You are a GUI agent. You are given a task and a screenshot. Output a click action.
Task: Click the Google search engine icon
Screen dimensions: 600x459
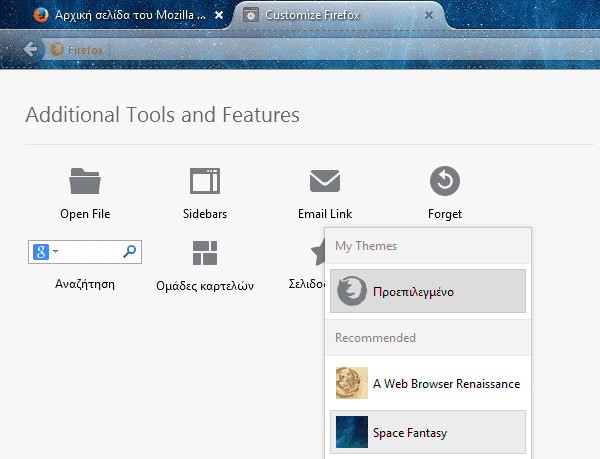(x=41, y=252)
